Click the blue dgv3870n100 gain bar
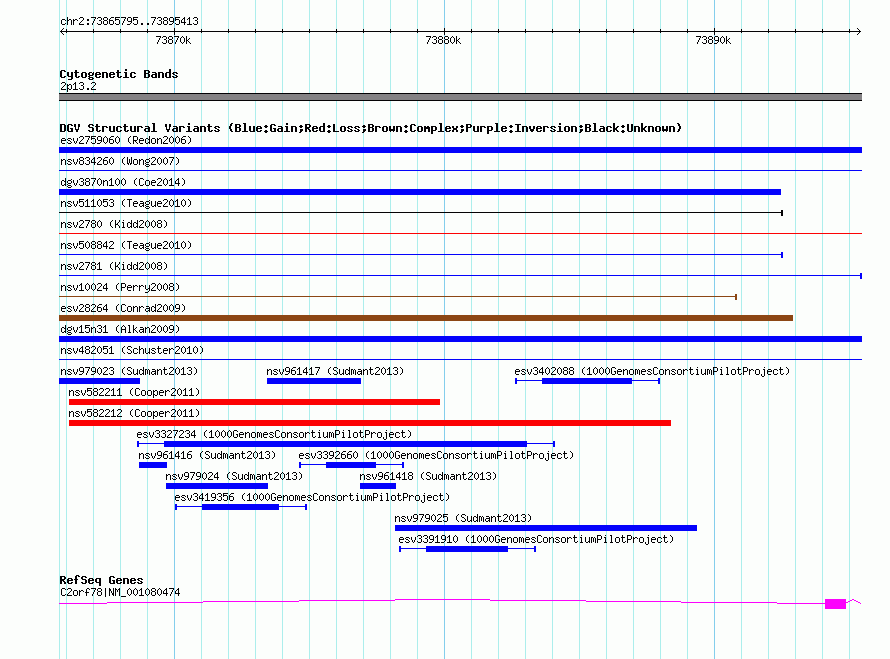Screen dimensions: 890x659 (x=420, y=192)
